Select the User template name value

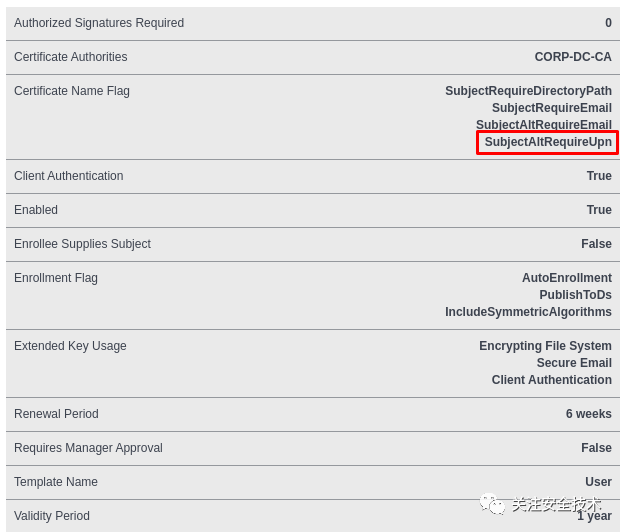click(598, 482)
